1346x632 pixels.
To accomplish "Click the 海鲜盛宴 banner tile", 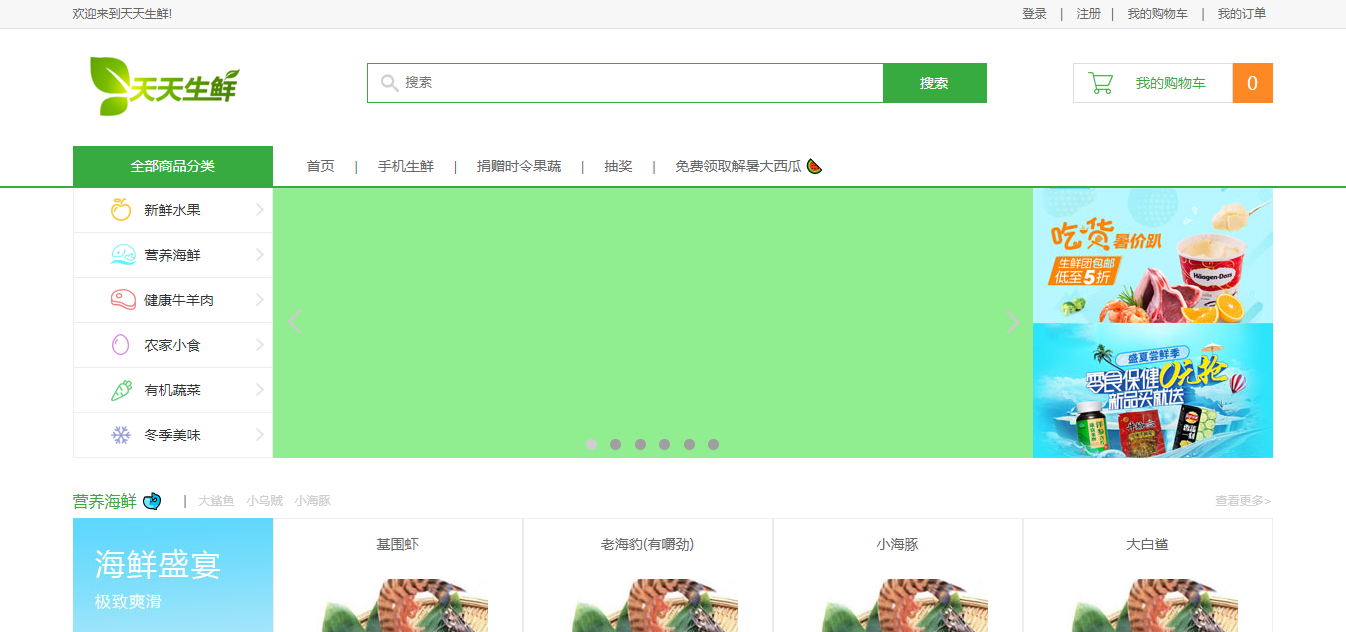I will click(x=173, y=575).
